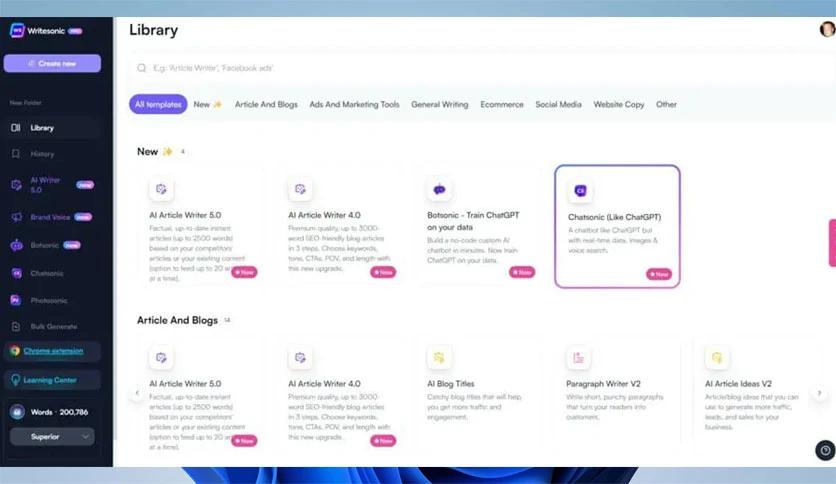
Task: Expand the Superior quality dropdown
Action: (x=52, y=436)
